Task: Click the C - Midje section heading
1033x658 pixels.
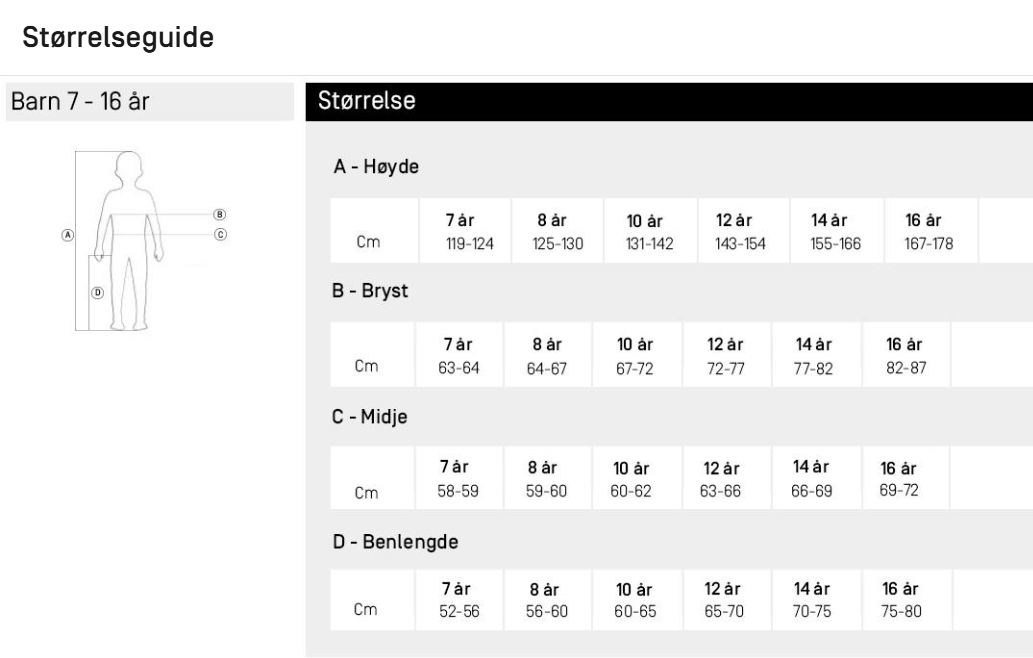Action: (370, 416)
